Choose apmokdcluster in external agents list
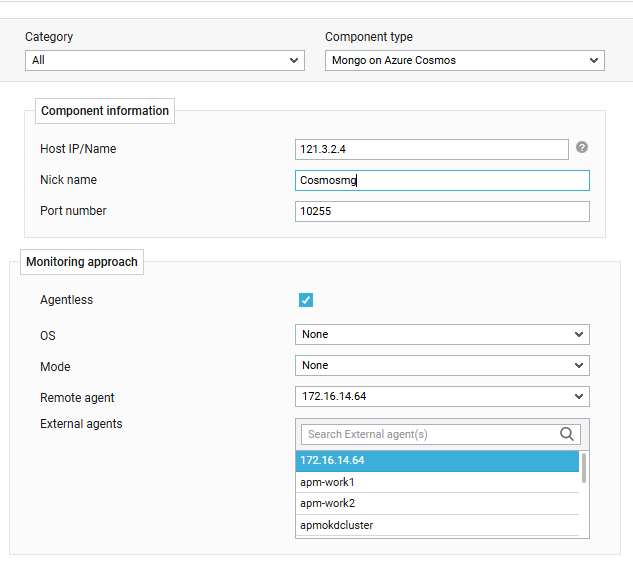The height and width of the screenshot is (581, 633). coord(437,525)
